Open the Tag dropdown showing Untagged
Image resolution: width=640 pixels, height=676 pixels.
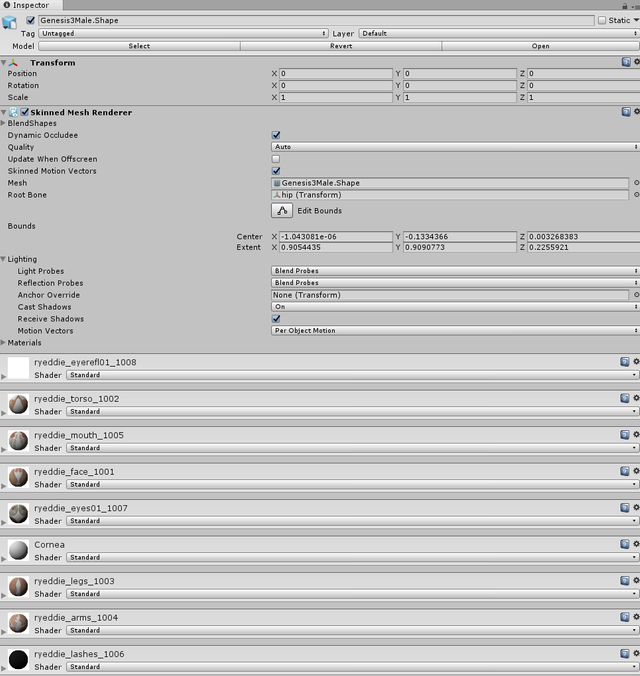pyautogui.click(x=183, y=33)
